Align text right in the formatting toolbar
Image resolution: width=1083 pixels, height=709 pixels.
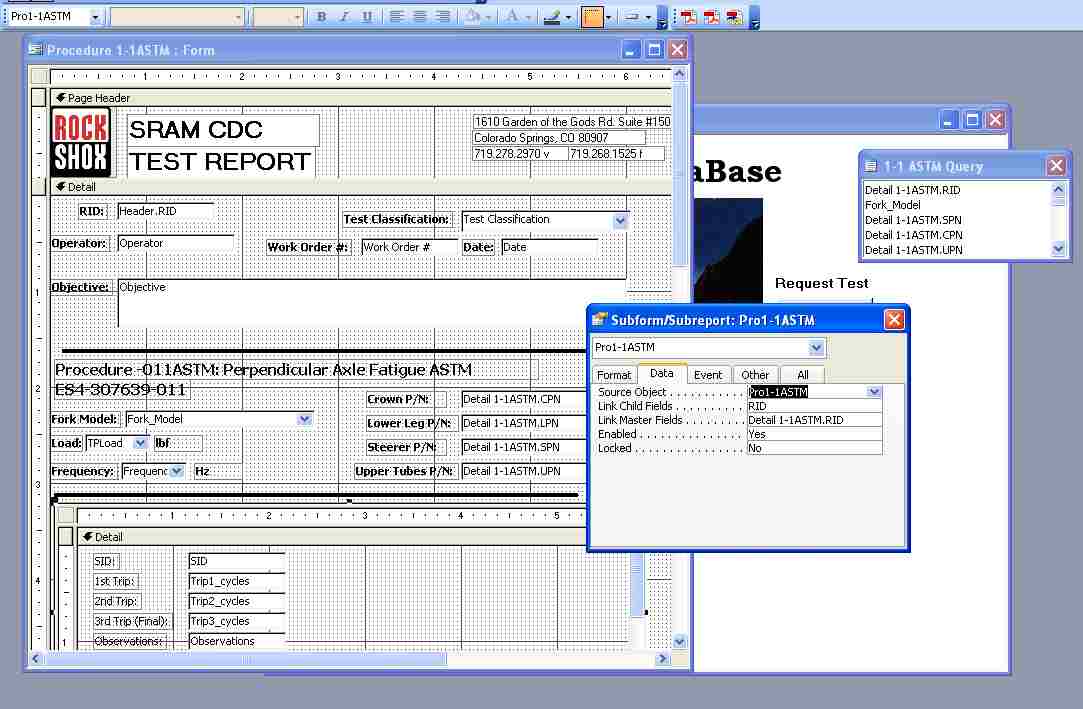[x=442, y=17]
